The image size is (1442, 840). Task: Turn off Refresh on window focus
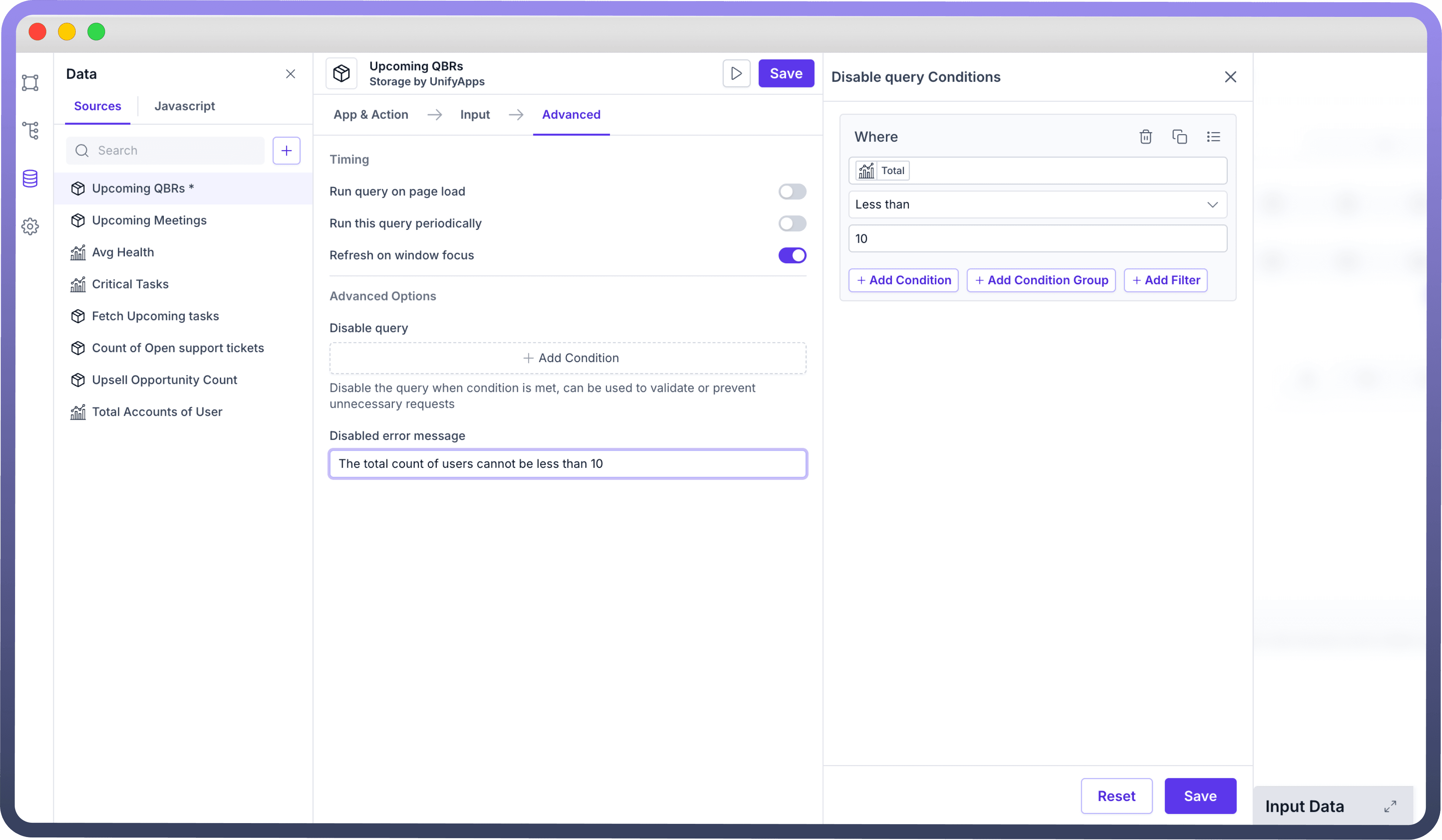click(x=792, y=256)
